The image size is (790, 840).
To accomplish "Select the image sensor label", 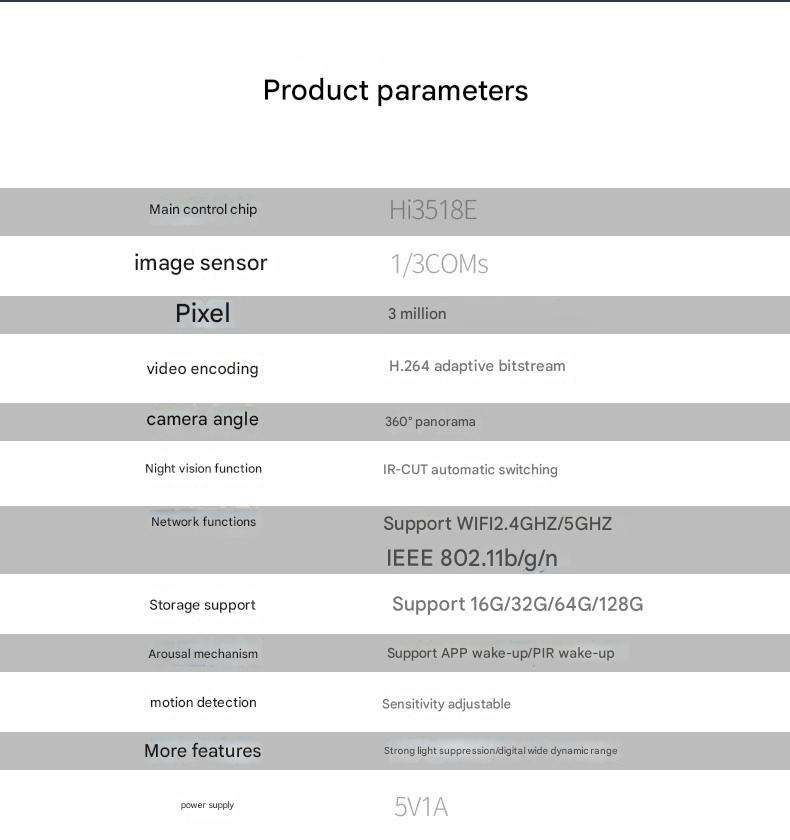I will 201,263.
